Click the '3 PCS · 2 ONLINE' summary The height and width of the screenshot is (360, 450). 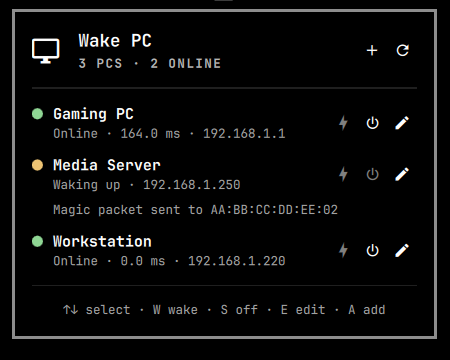point(150,63)
